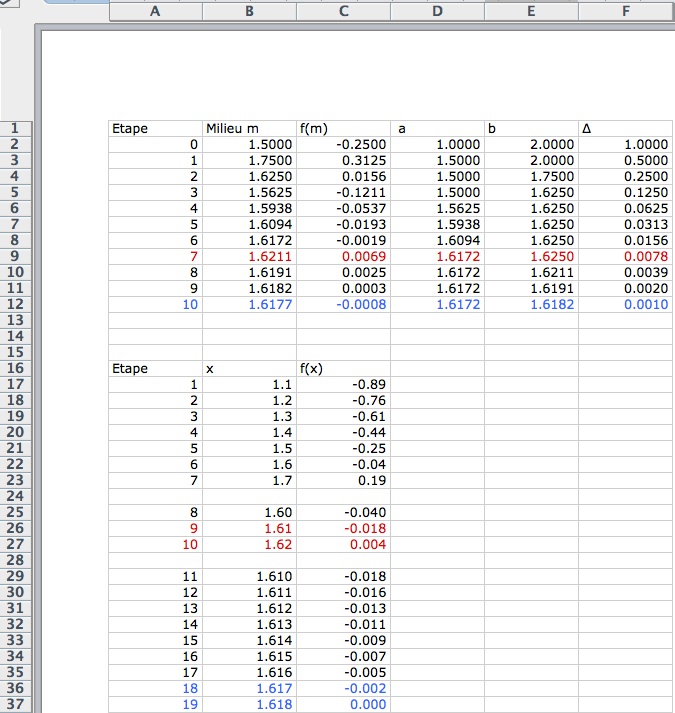Select row header 24
675x713 pixels.
(x=17, y=496)
